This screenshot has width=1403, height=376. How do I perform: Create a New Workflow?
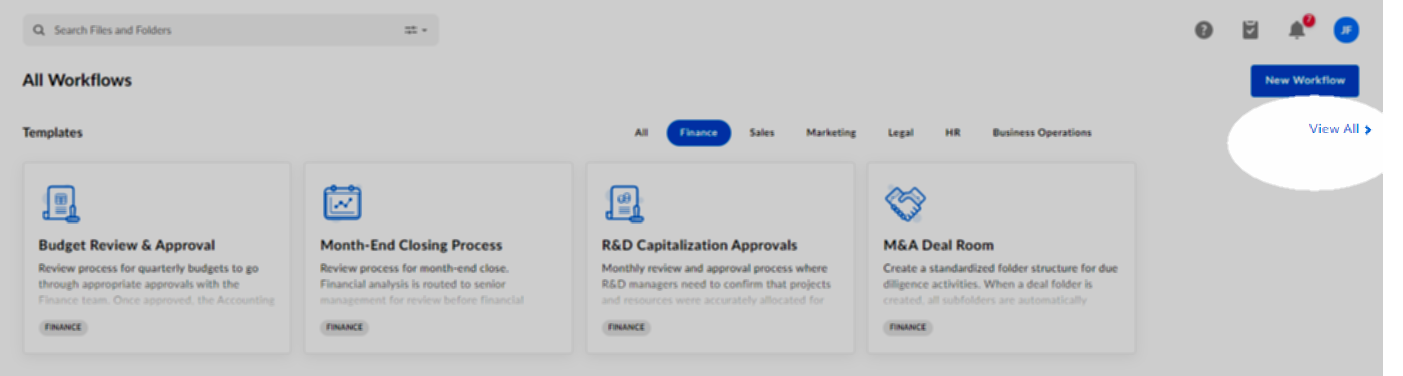1304,80
